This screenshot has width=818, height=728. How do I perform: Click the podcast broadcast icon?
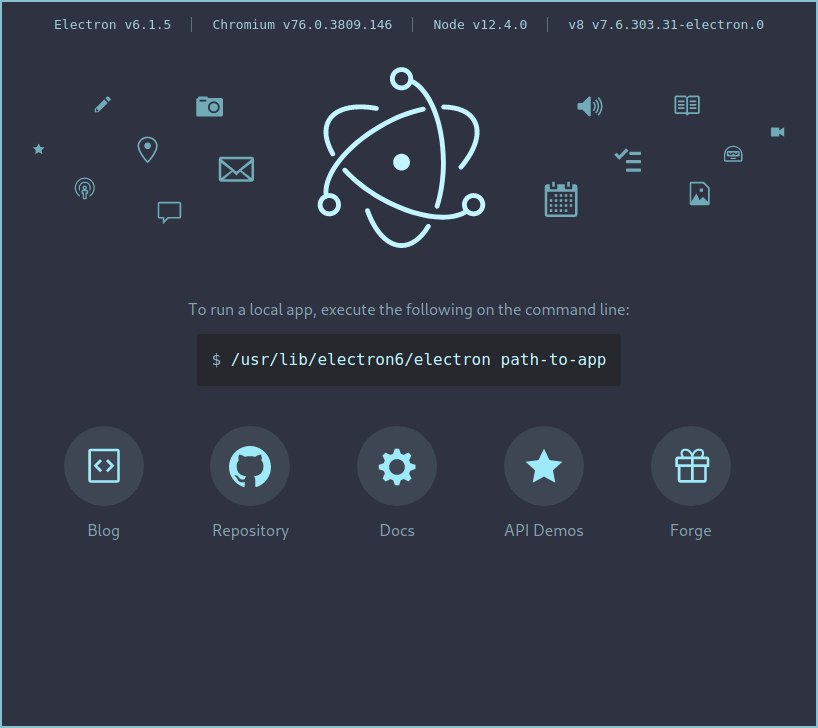(x=85, y=188)
